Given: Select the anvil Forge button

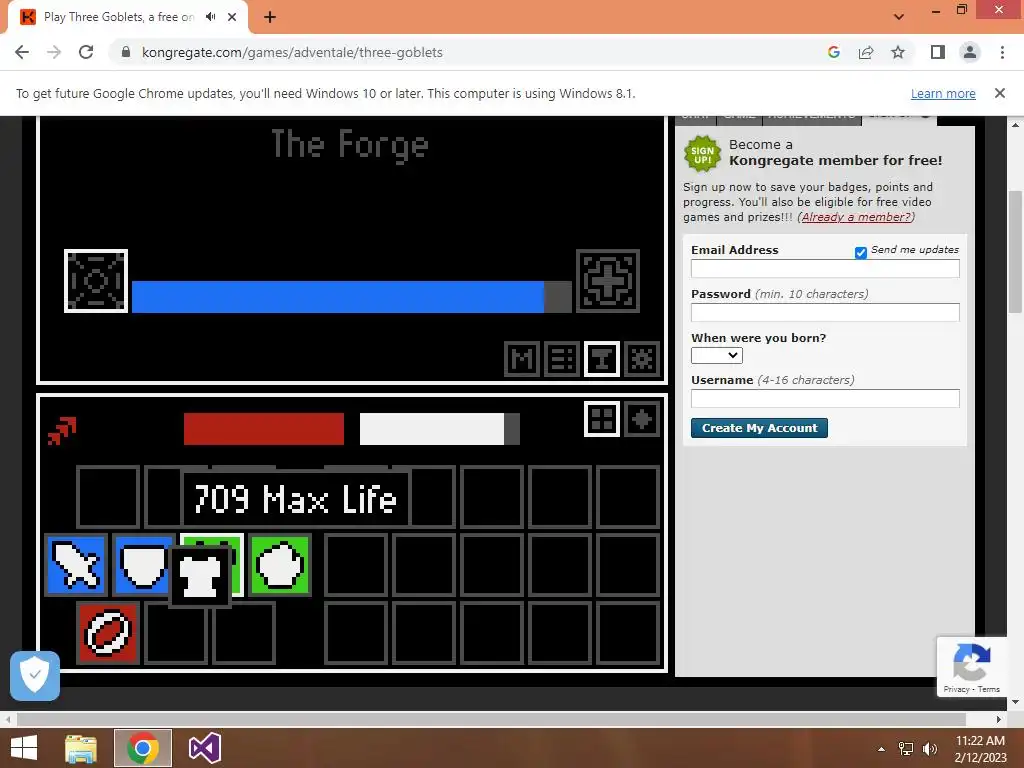Looking at the screenshot, I should coord(601,359).
